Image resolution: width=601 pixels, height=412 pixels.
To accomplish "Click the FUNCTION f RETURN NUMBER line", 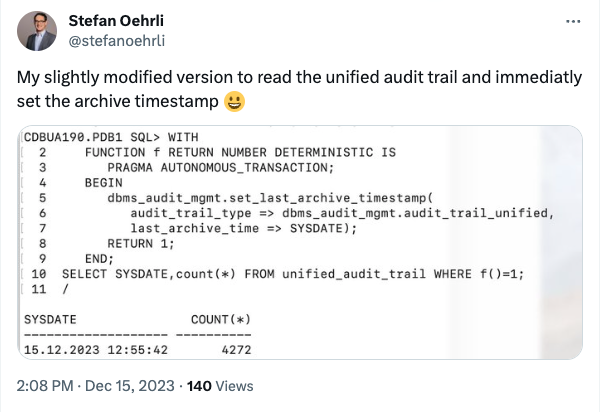I will pos(240,153).
